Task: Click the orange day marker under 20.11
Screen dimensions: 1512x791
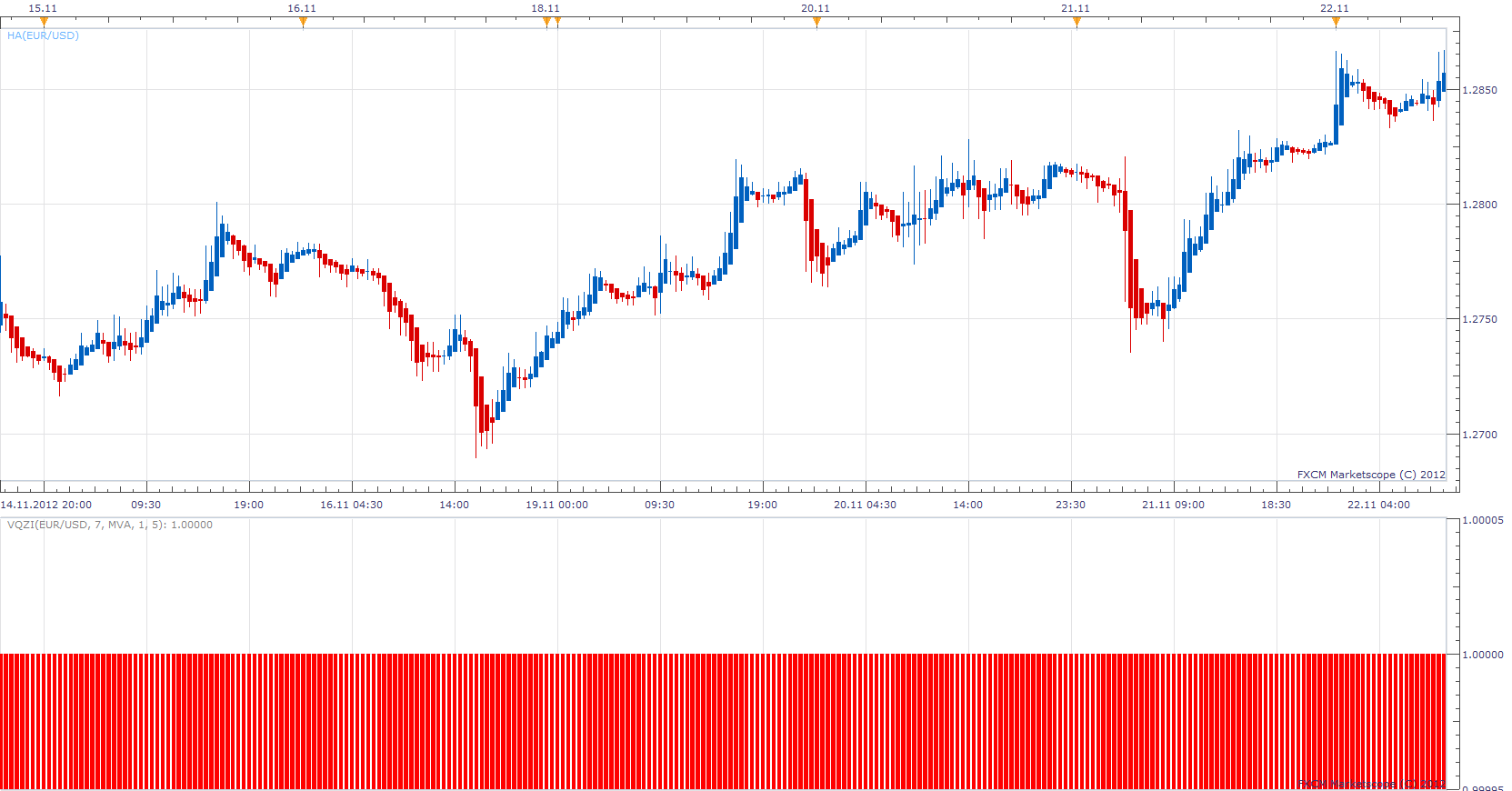Action: click(816, 22)
